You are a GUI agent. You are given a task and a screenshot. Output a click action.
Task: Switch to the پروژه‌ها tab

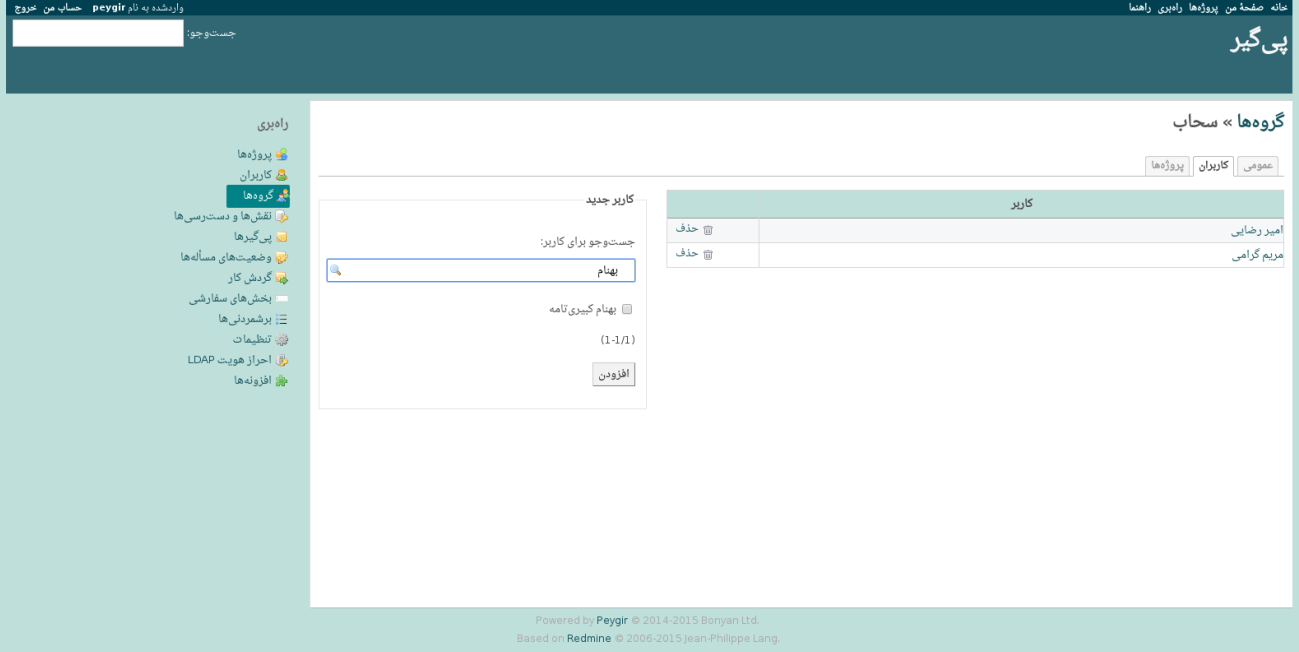1167,166
